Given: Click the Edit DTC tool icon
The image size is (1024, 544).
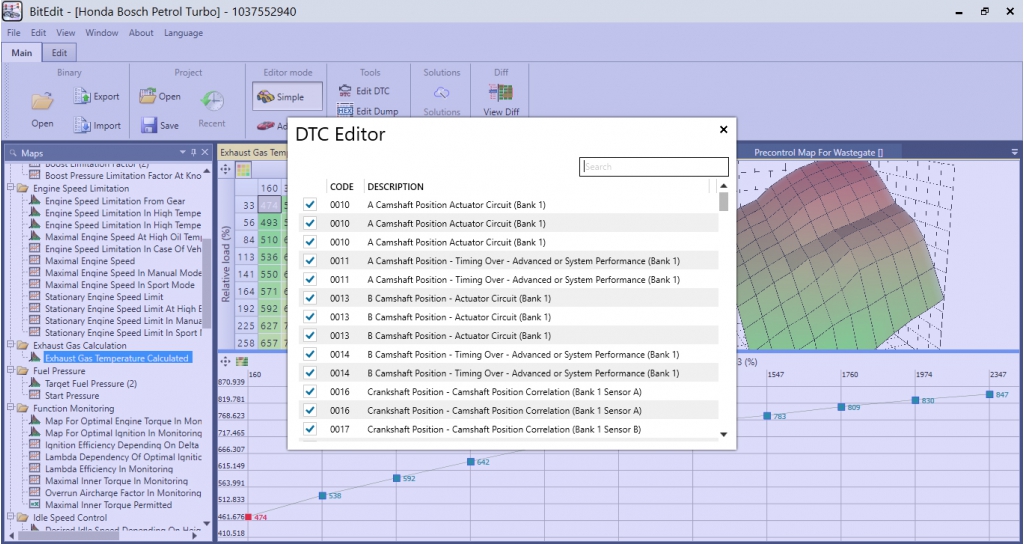Looking at the screenshot, I should (x=345, y=91).
